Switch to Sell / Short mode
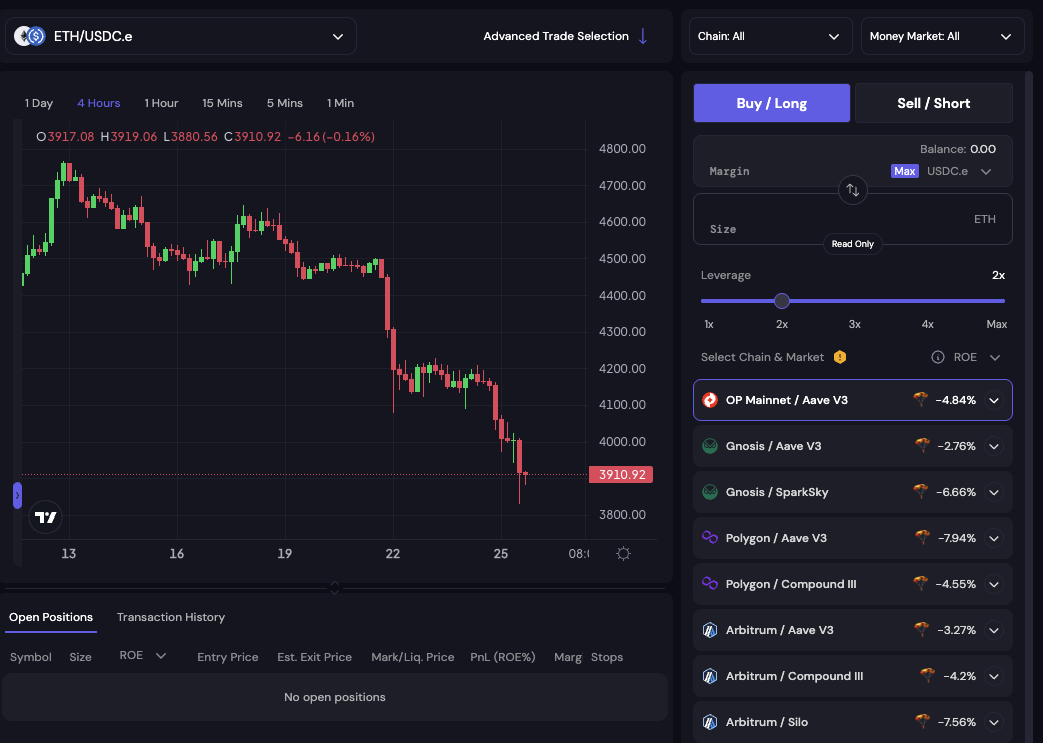The width and height of the screenshot is (1043, 743). (933, 102)
